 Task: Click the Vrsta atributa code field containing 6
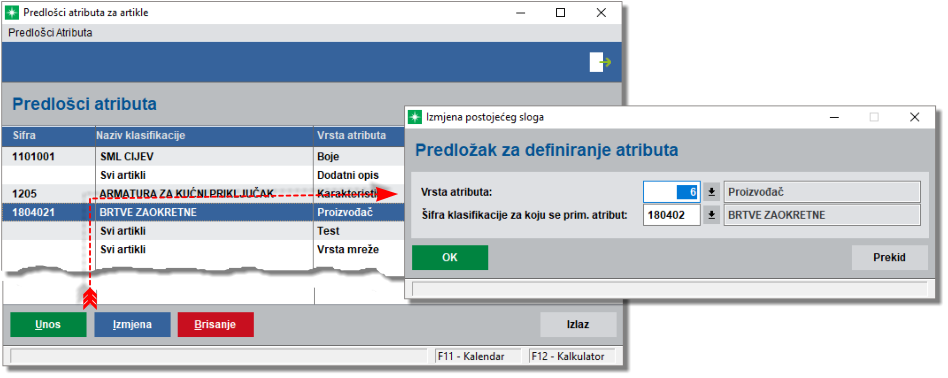pos(671,192)
